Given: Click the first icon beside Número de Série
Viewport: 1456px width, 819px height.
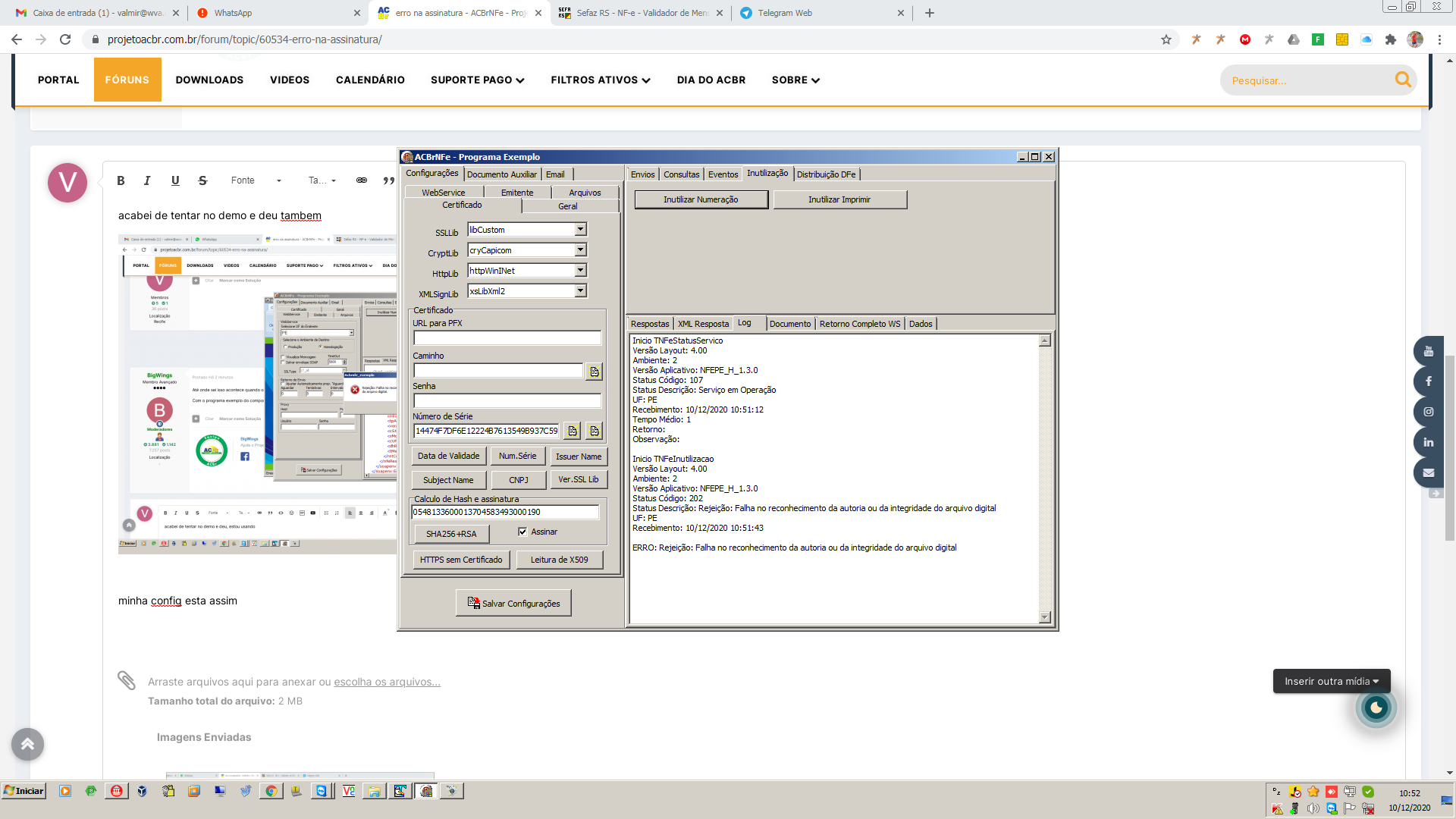Looking at the screenshot, I should [572, 431].
